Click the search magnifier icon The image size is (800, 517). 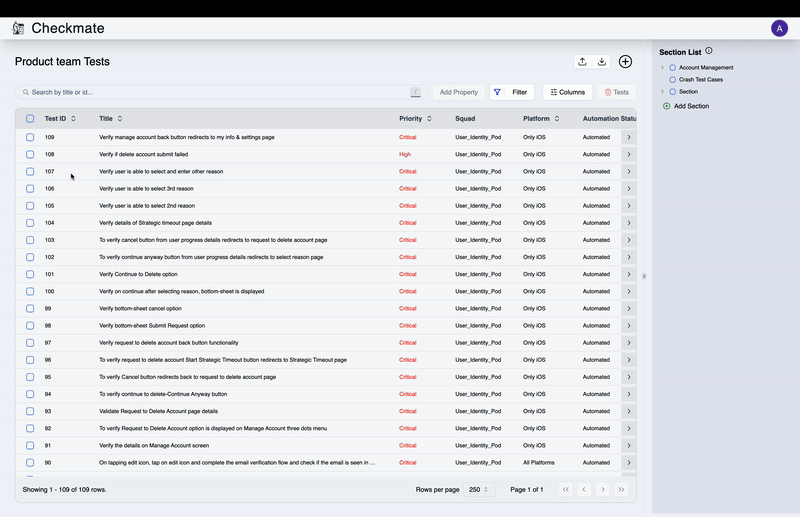pos(26,92)
